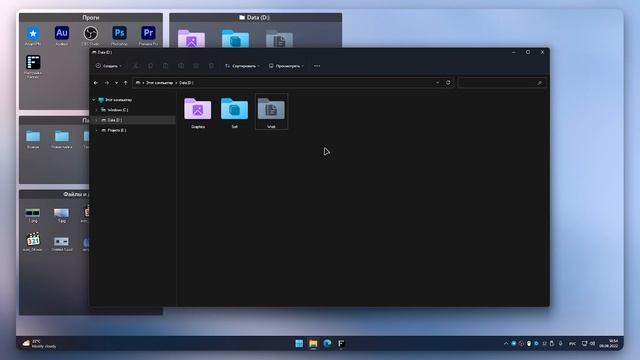Screen dimensions: 640x360
Task: Open Photoshop from the Проги fence
Action: point(119,35)
